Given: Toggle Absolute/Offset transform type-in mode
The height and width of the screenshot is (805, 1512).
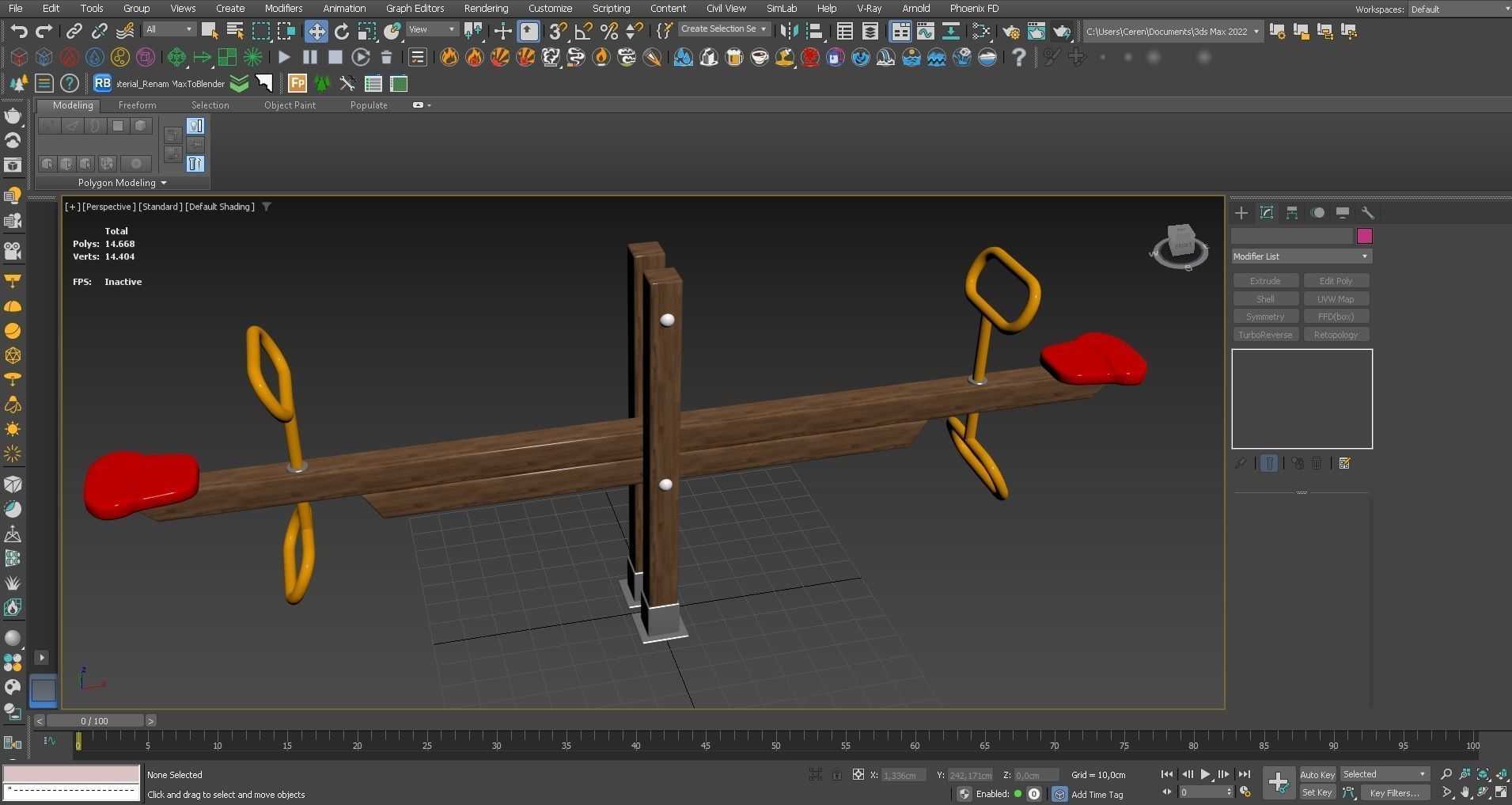Looking at the screenshot, I should click(x=858, y=774).
